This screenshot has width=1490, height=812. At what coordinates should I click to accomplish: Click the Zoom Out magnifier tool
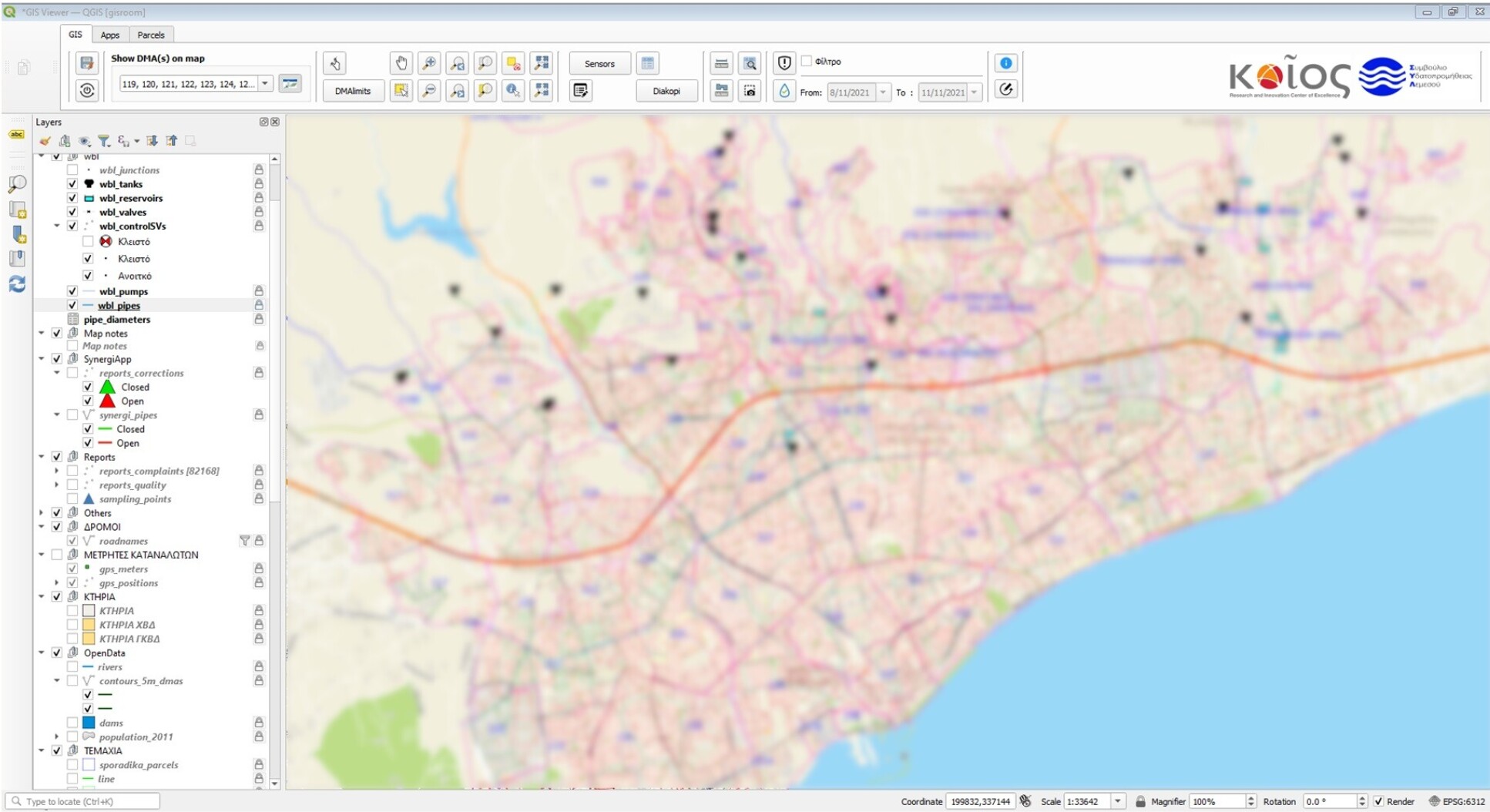coord(429,91)
